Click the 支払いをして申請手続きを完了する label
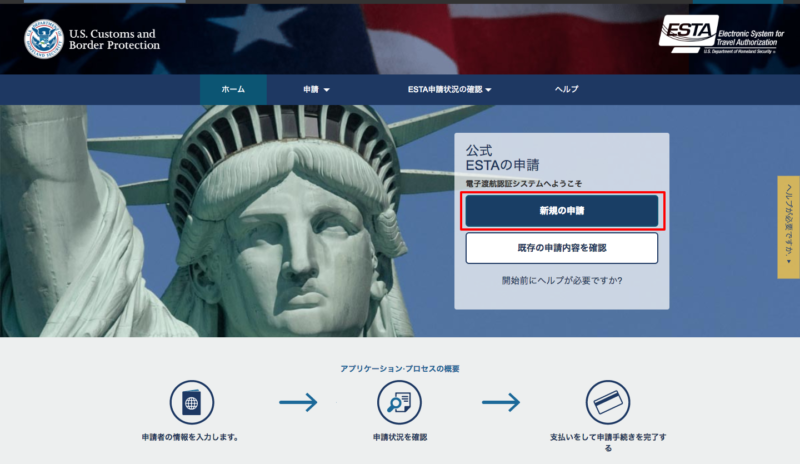800x464 pixels. 608,443
